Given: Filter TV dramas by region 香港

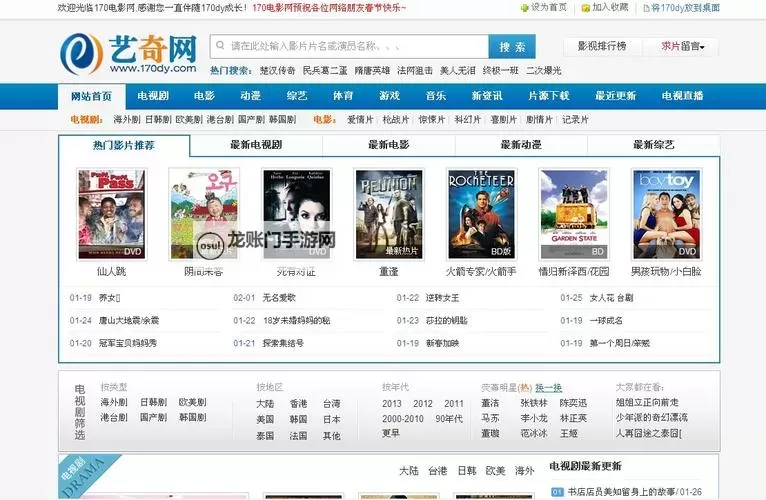Looking at the screenshot, I should tap(298, 404).
